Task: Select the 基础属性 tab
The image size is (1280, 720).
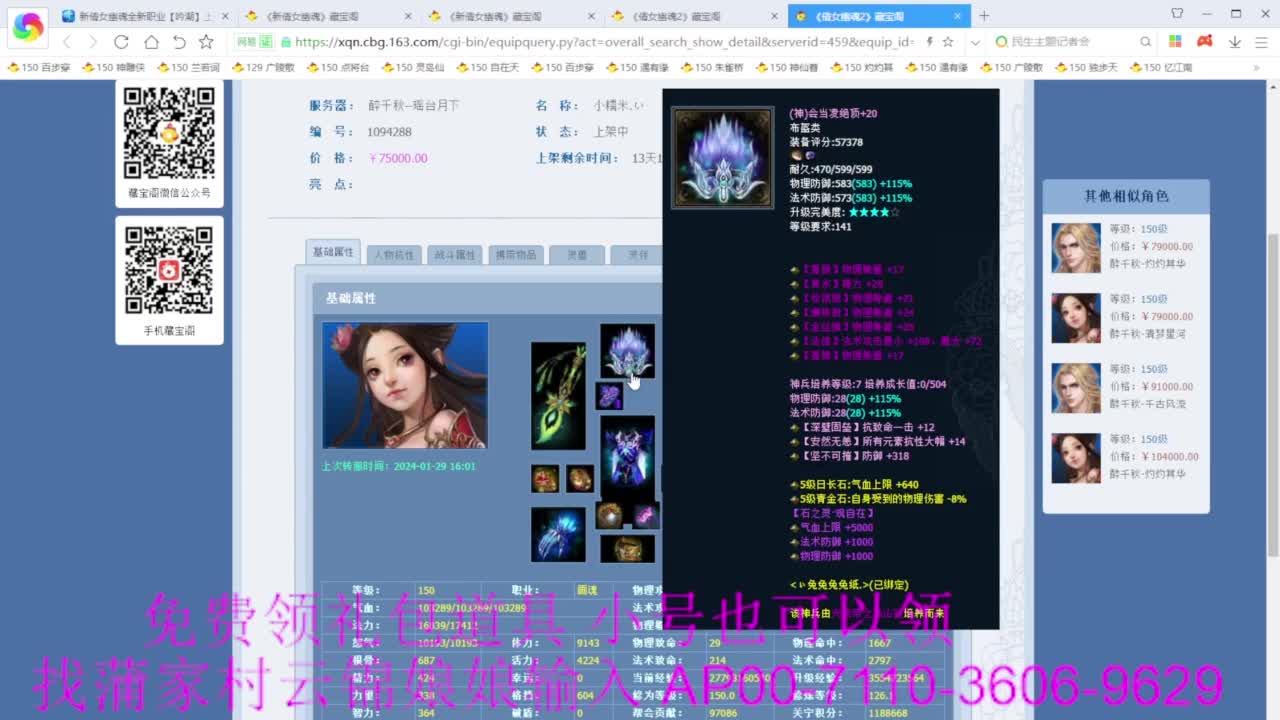Action: (x=333, y=252)
